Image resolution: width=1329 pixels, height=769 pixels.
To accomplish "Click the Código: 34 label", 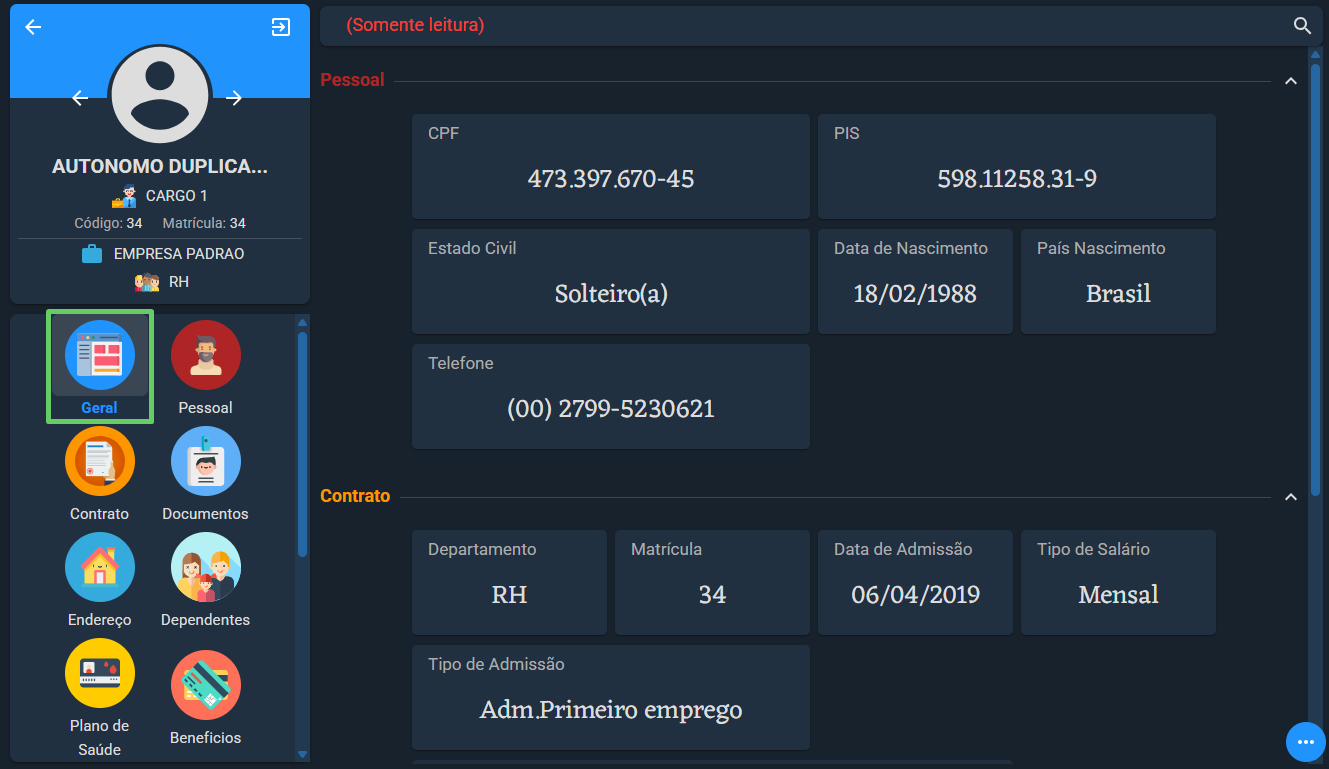I will tap(108, 223).
